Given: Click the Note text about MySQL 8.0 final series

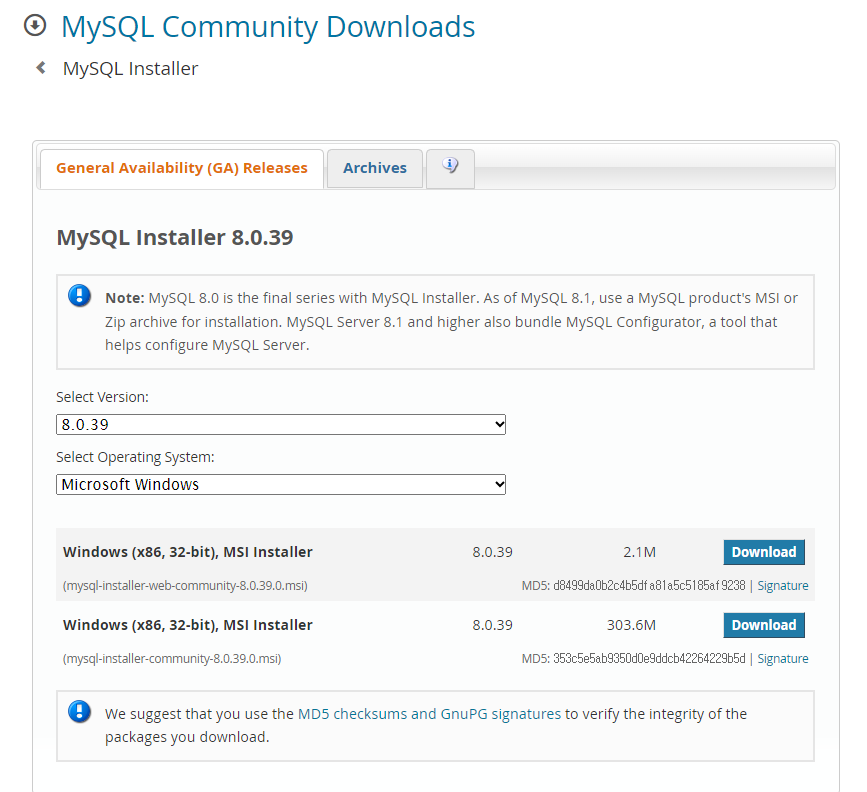Looking at the screenshot, I should 451,321.
